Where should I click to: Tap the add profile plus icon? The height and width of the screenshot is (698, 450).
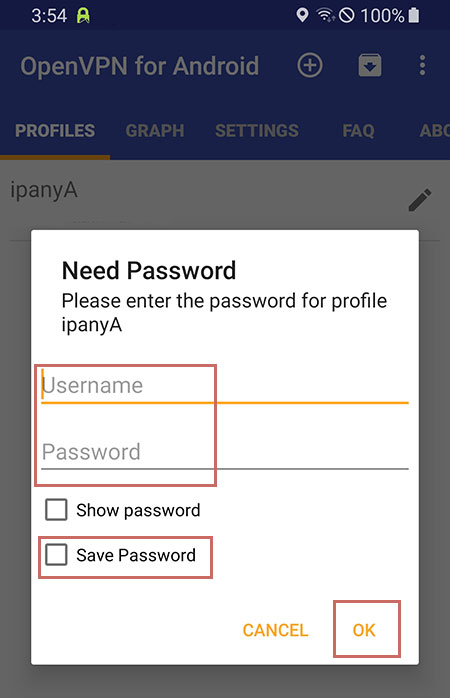coord(310,66)
